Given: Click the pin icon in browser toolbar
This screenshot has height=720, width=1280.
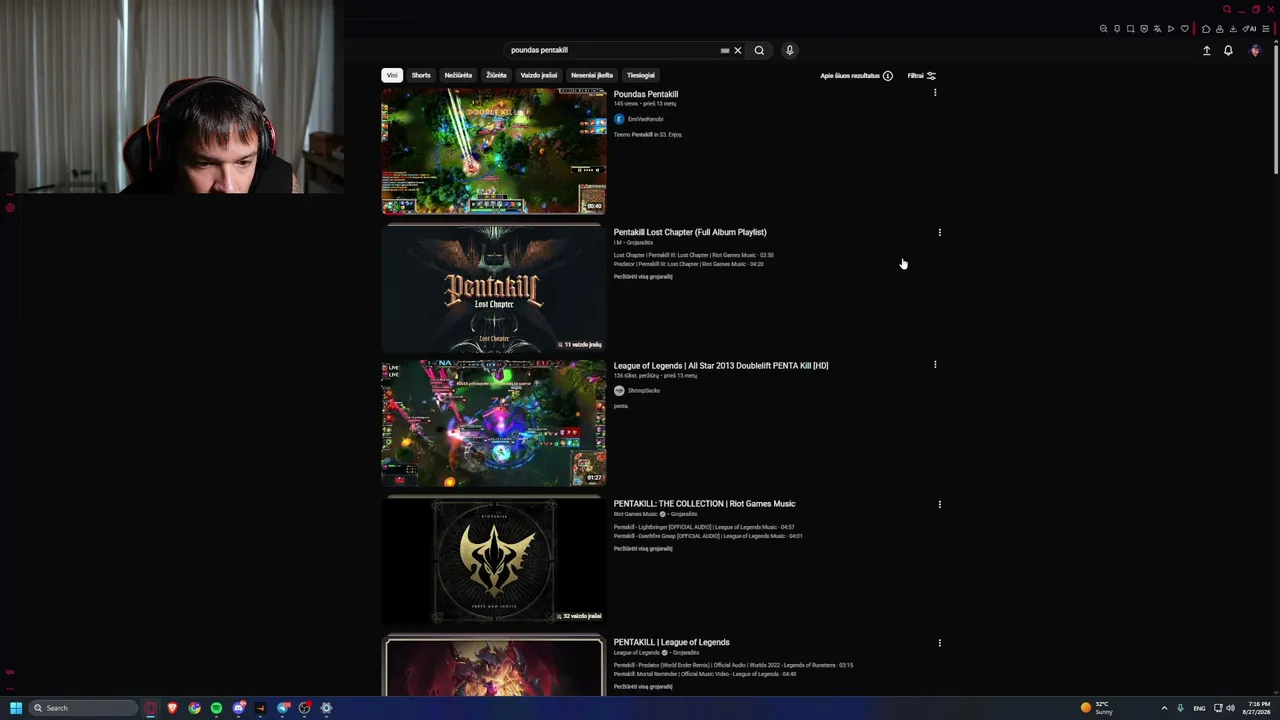Looking at the screenshot, I should (1117, 29).
